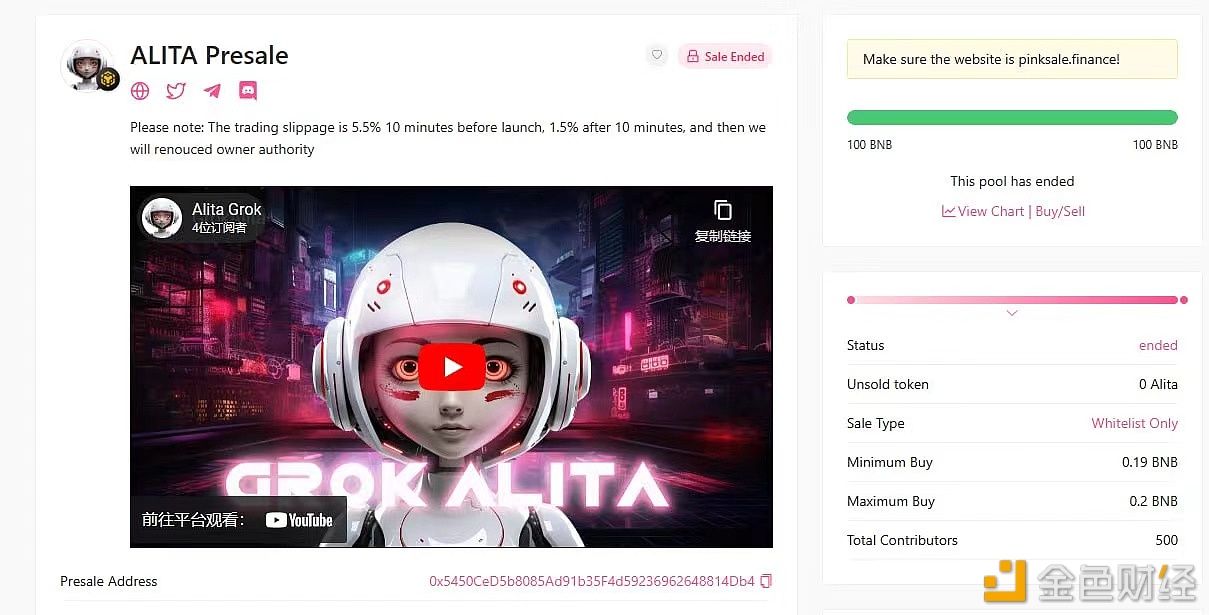Select the '0 Alita' unsold token value

[x=1158, y=384]
